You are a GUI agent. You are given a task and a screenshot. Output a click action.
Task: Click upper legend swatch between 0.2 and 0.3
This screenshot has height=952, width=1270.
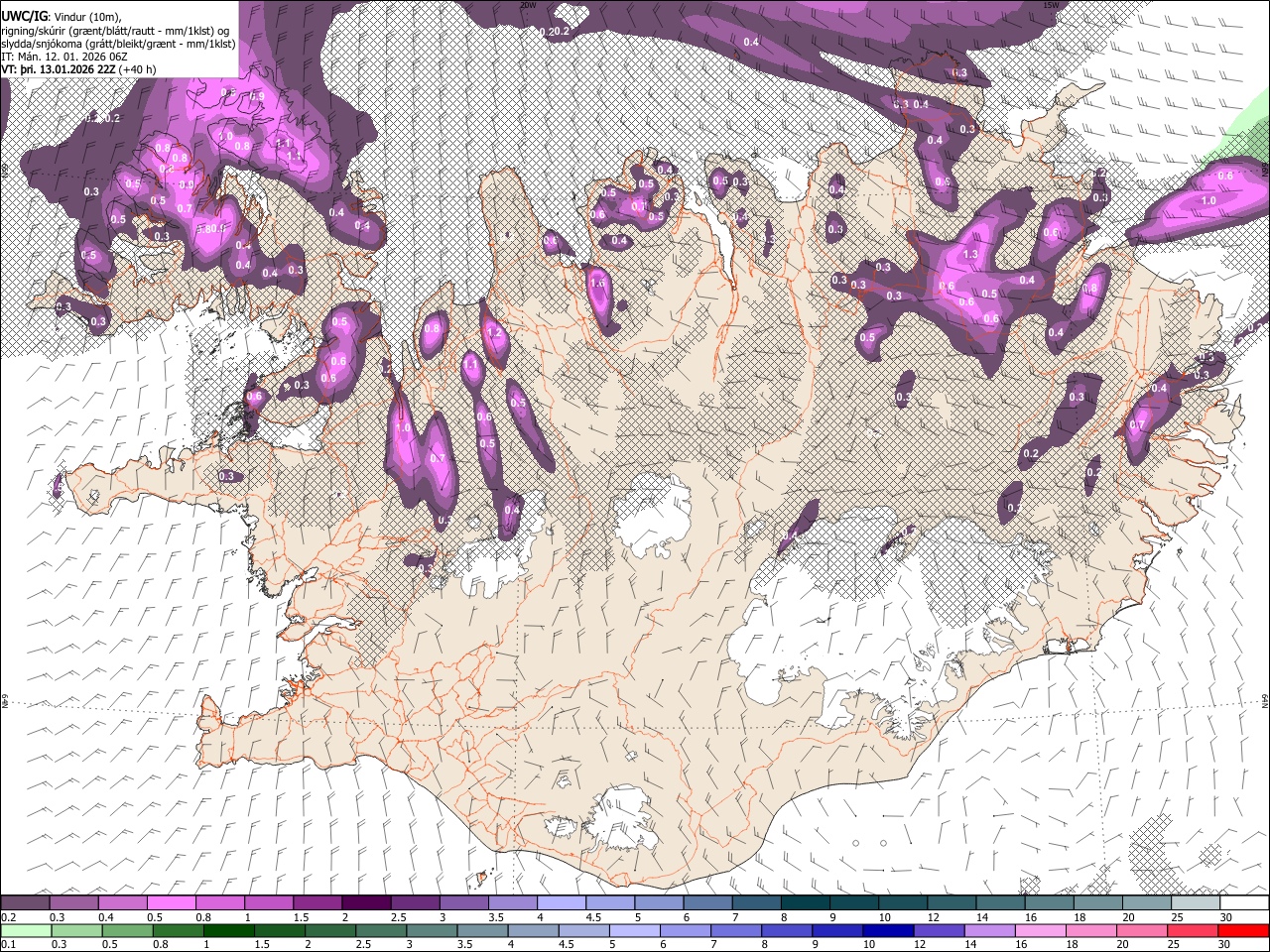coord(26,903)
